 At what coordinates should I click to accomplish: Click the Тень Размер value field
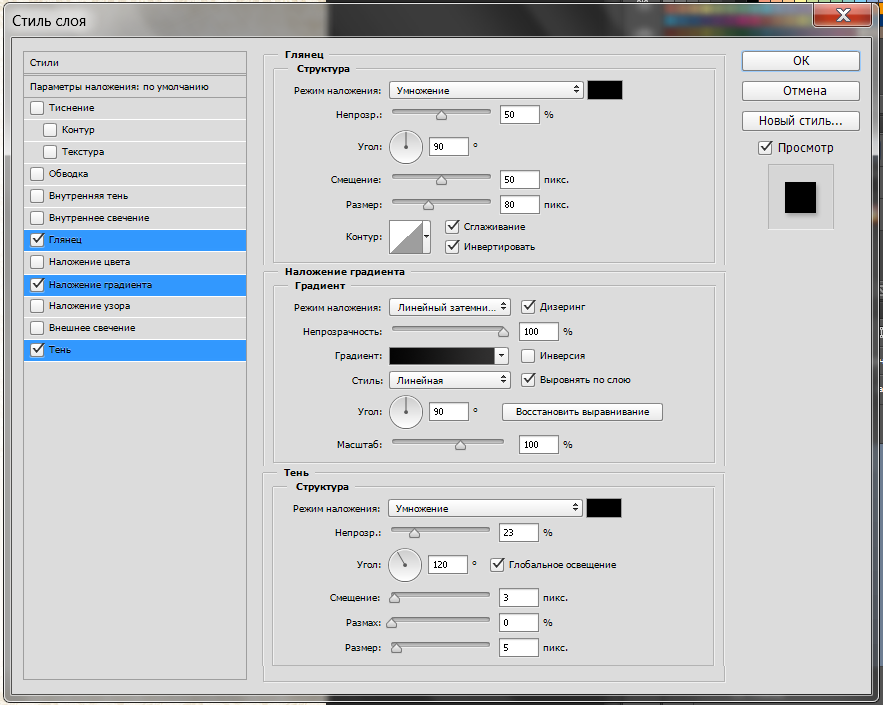518,648
